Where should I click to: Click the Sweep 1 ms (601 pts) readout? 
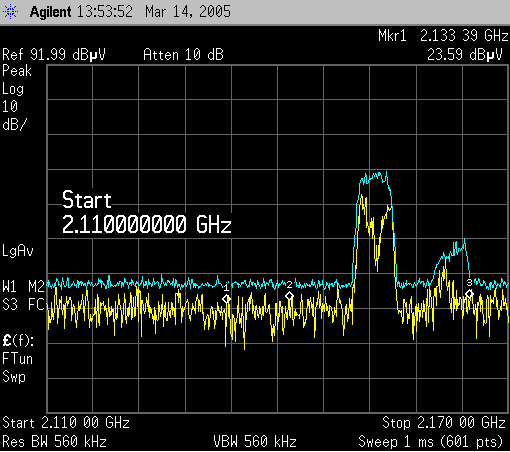[x=430, y=442]
